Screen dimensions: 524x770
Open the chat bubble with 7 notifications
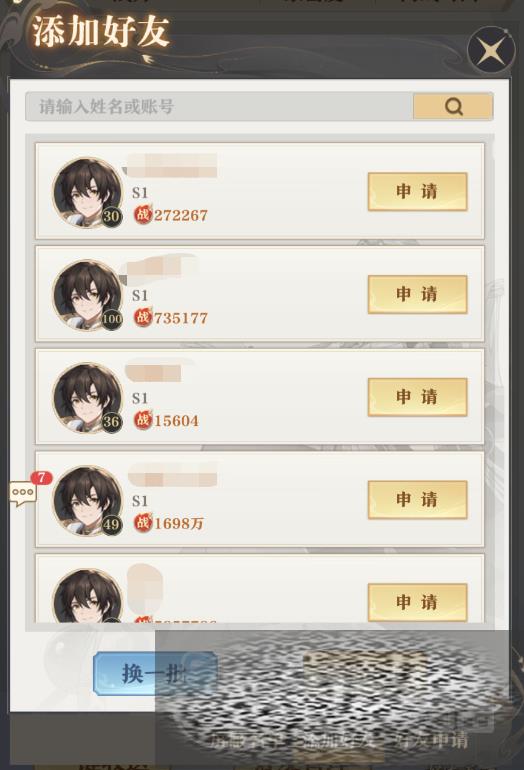click(x=24, y=494)
